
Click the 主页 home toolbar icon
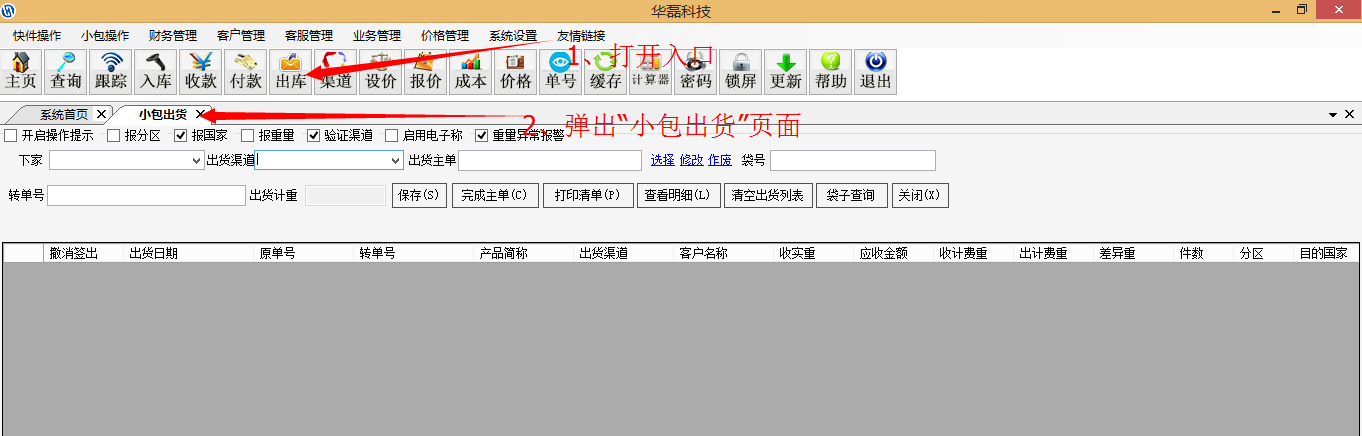(22, 71)
